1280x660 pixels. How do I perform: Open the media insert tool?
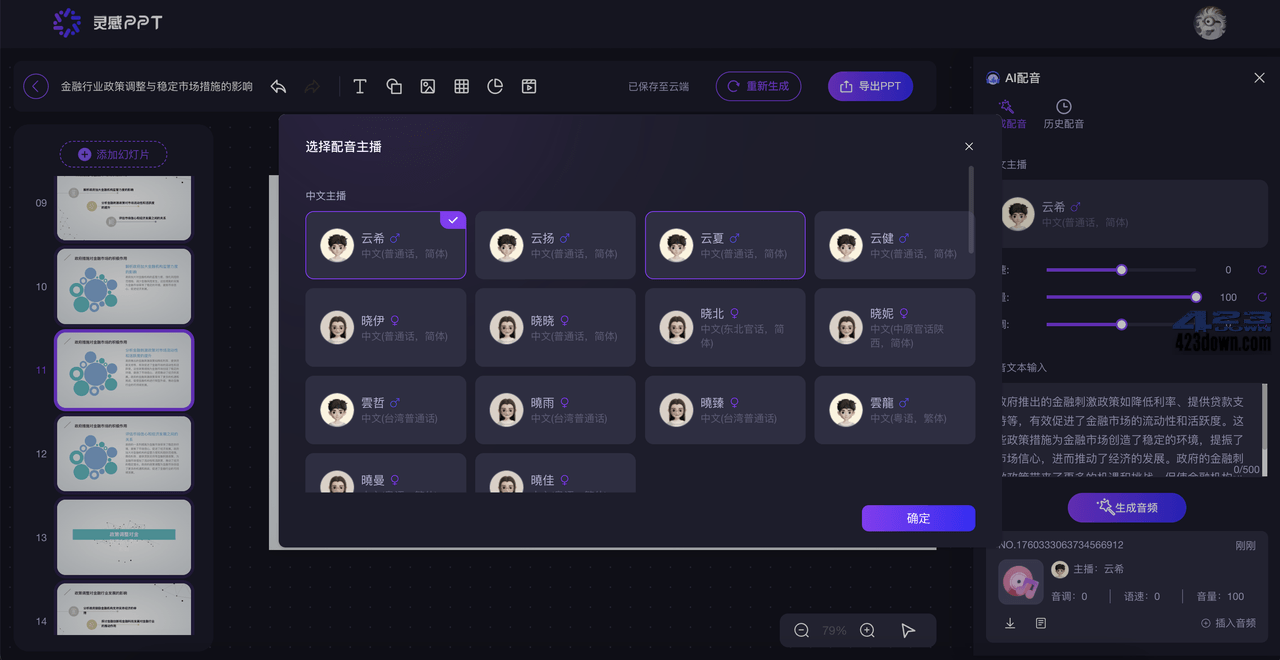pyautogui.click(x=528, y=86)
